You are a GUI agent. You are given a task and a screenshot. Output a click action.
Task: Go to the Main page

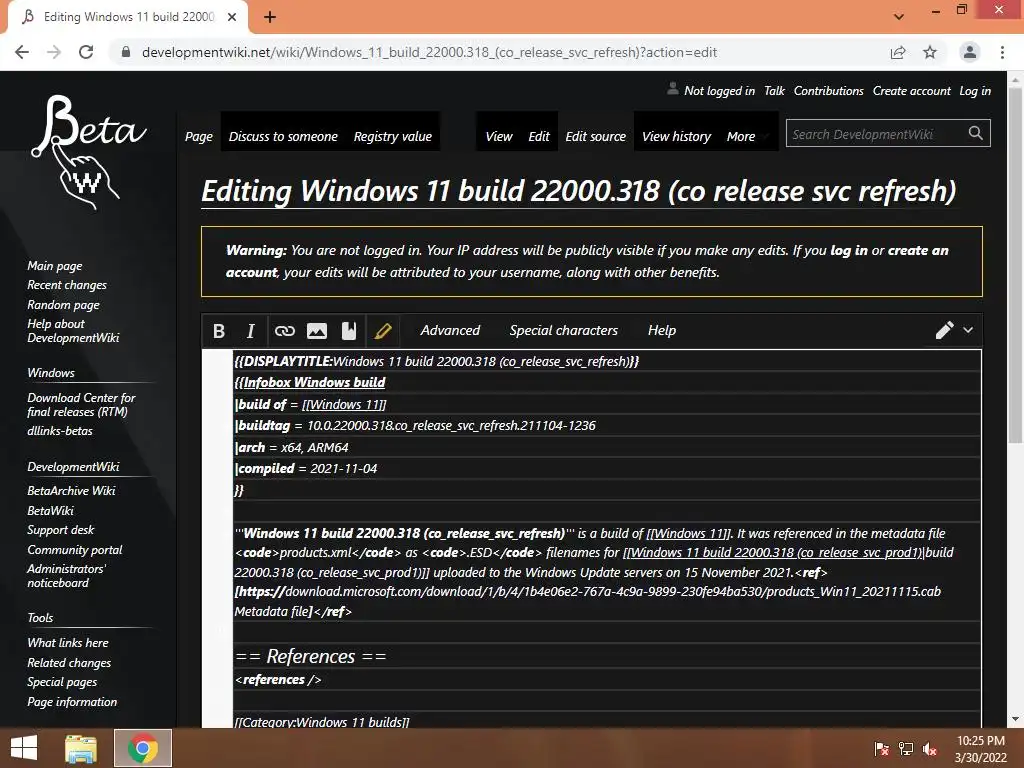tap(55, 266)
